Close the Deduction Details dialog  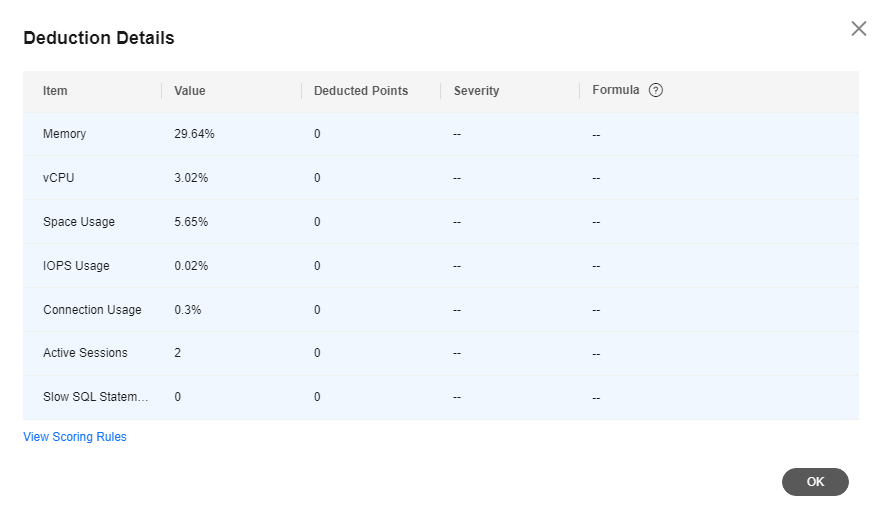[x=858, y=29]
